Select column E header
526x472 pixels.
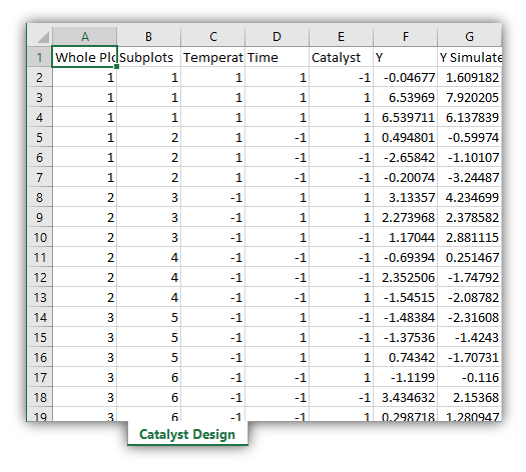(341, 36)
